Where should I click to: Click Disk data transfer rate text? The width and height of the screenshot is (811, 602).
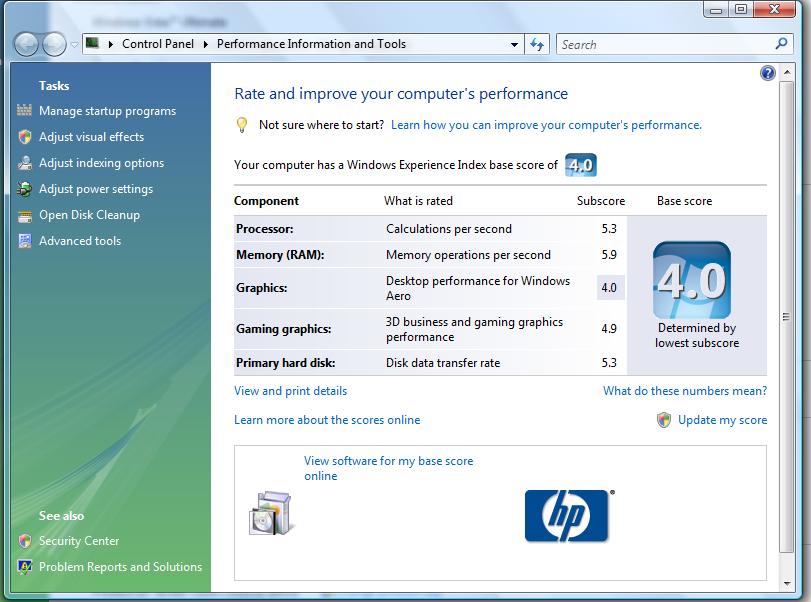coord(443,363)
